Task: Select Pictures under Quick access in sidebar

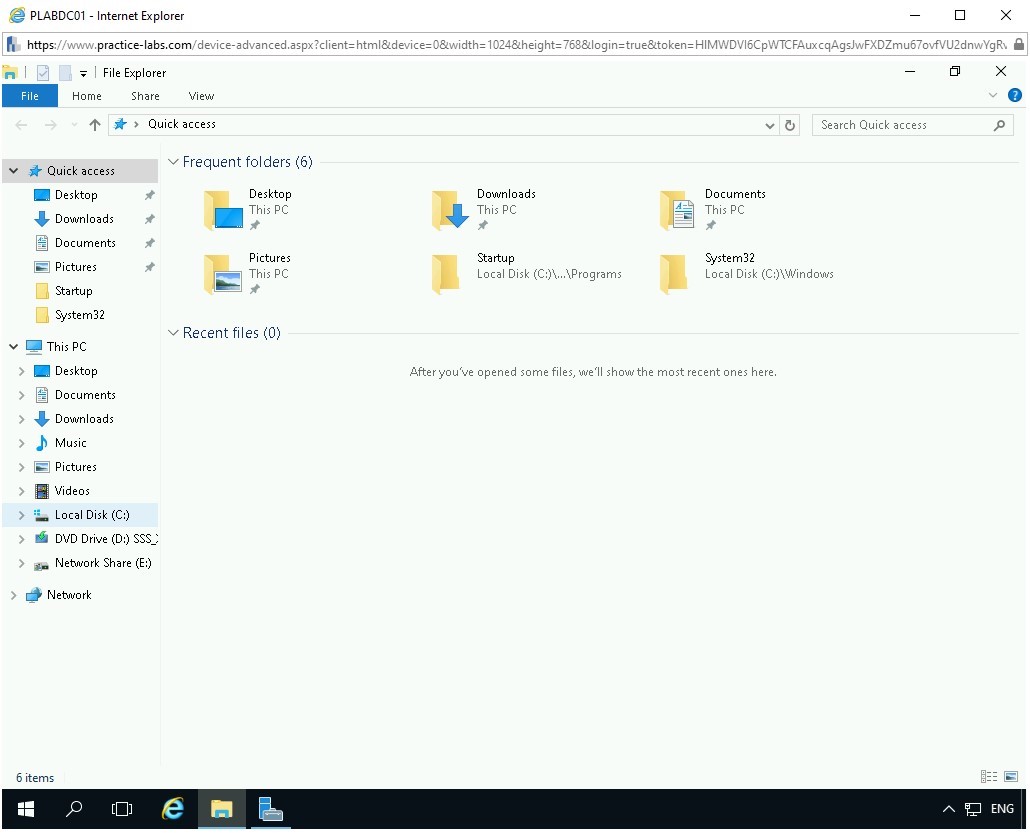Action: tap(76, 267)
